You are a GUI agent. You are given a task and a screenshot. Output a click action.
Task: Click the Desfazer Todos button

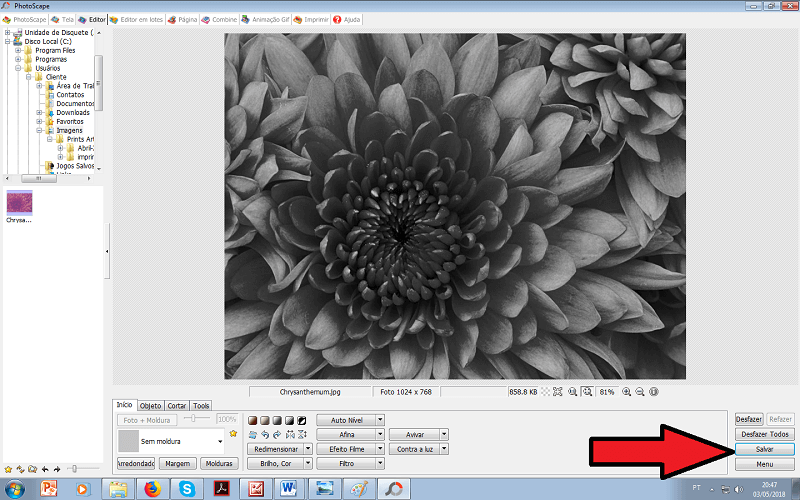[x=765, y=434]
